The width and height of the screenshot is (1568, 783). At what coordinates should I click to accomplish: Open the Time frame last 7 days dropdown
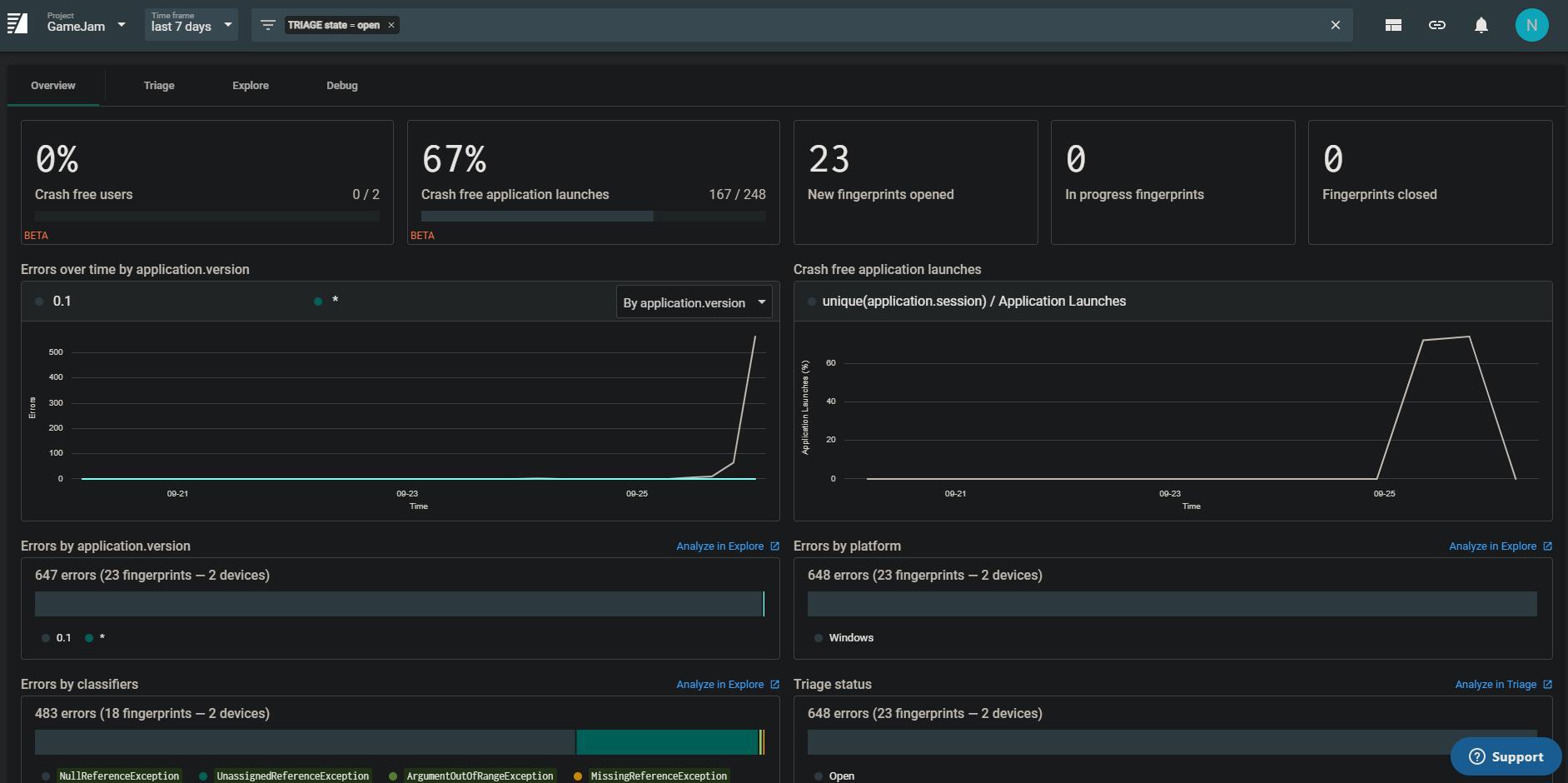[191, 25]
